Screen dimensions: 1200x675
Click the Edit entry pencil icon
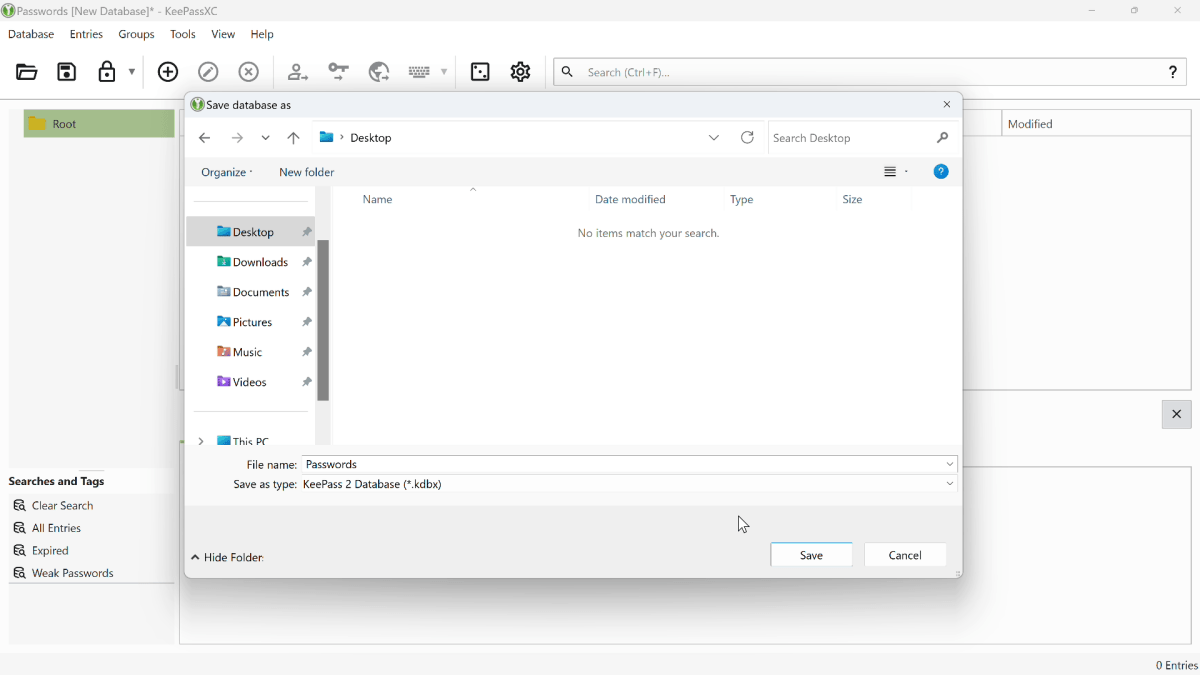[x=208, y=72]
